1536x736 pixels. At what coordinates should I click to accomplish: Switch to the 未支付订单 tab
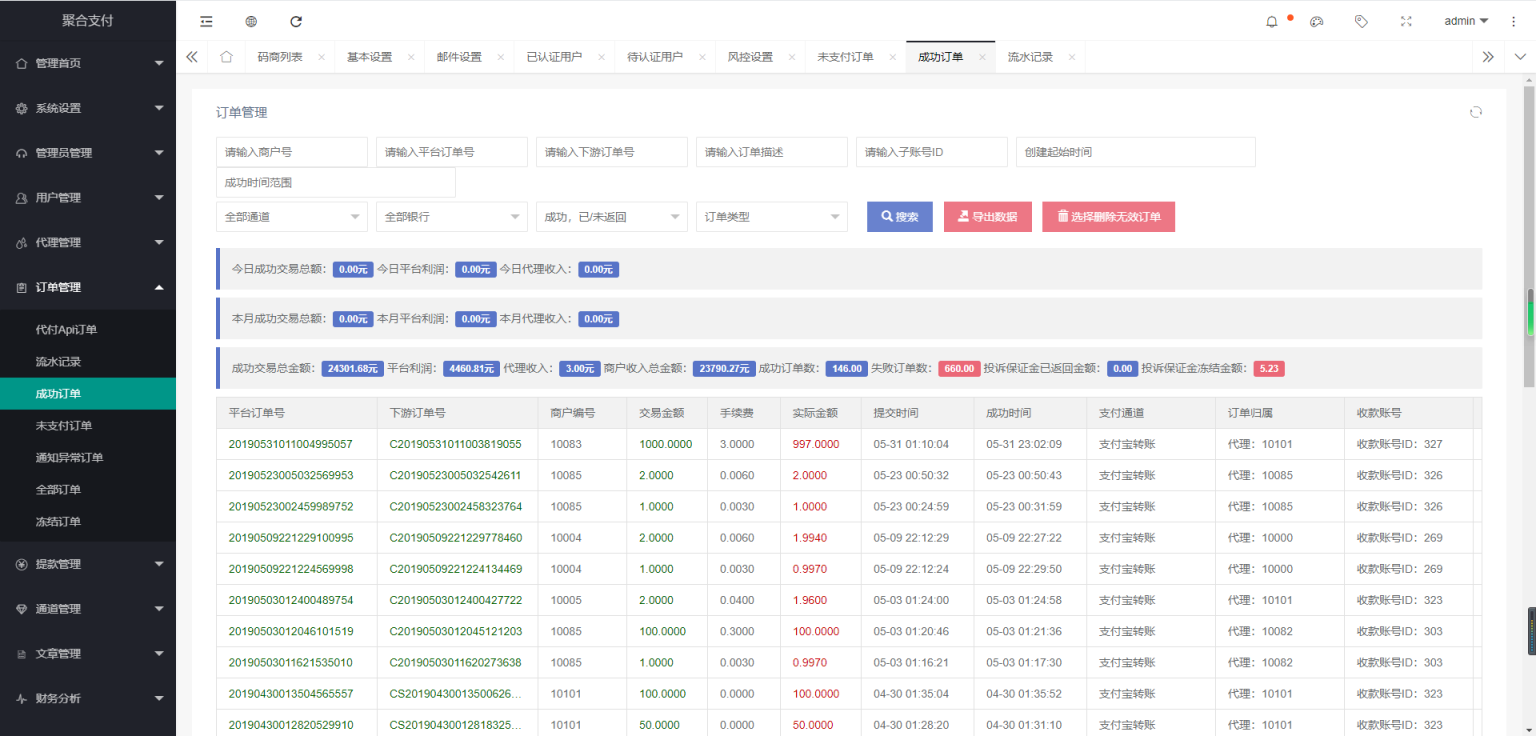pos(845,57)
